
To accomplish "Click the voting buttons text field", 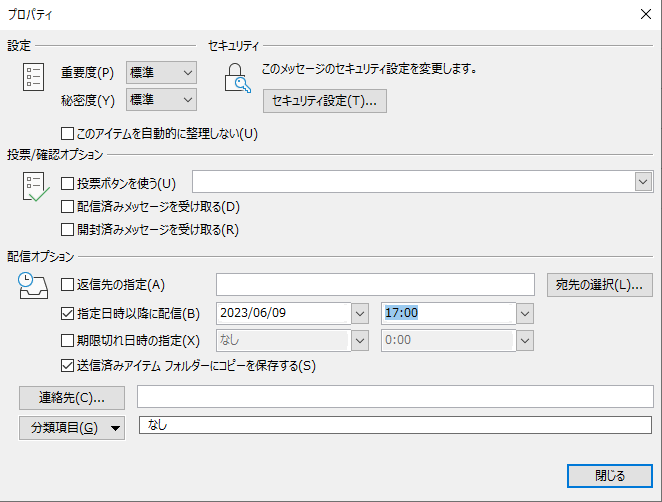I will (x=414, y=182).
